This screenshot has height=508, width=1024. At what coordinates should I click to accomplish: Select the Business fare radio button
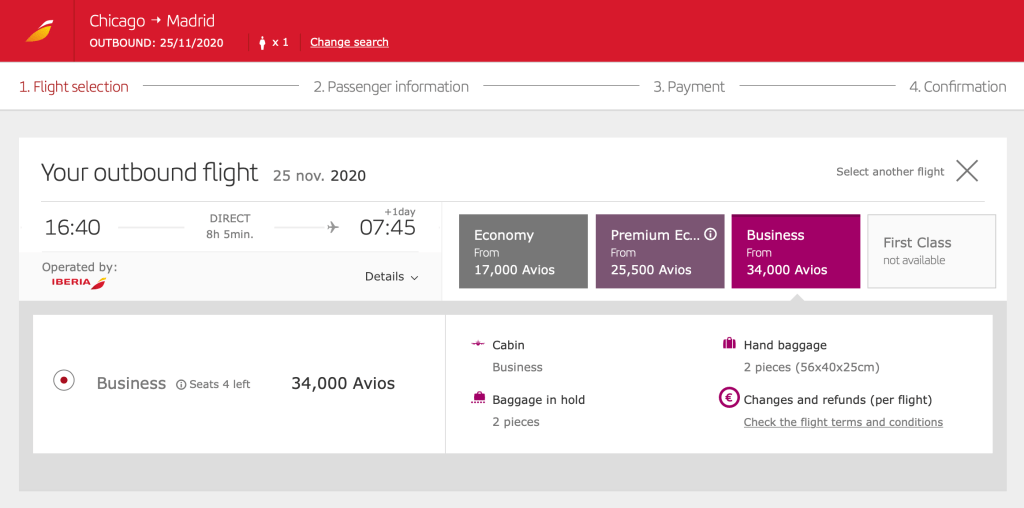click(x=64, y=380)
